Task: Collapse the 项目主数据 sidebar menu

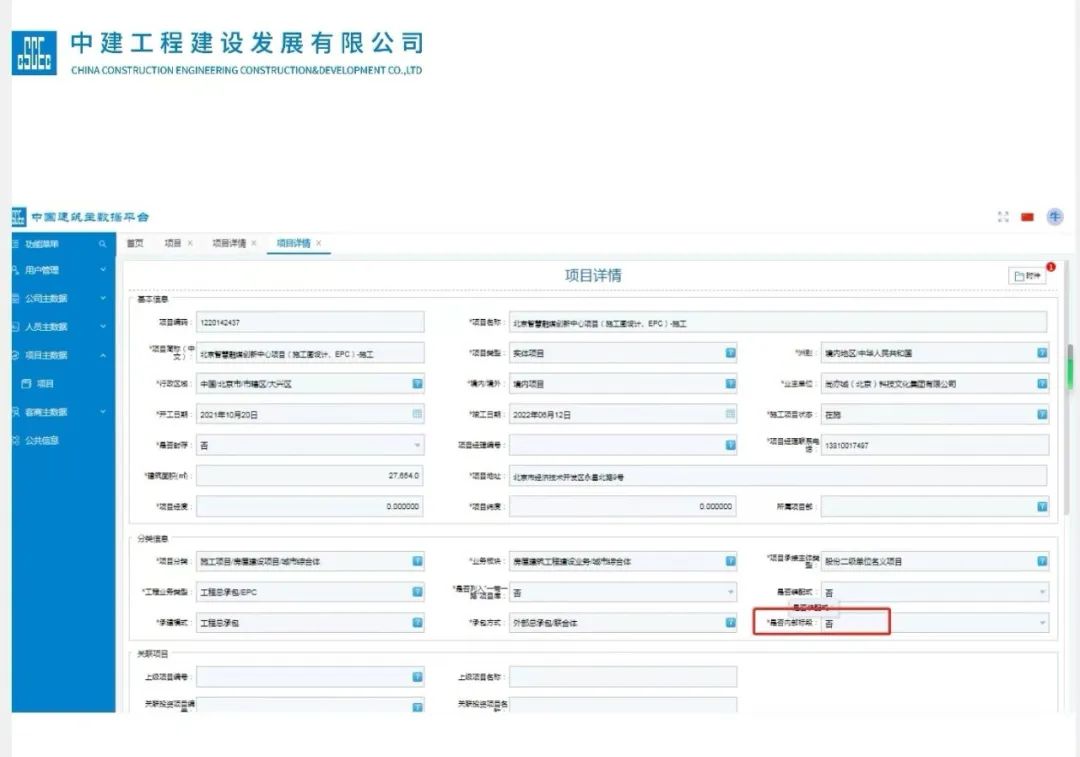Action: (102, 355)
